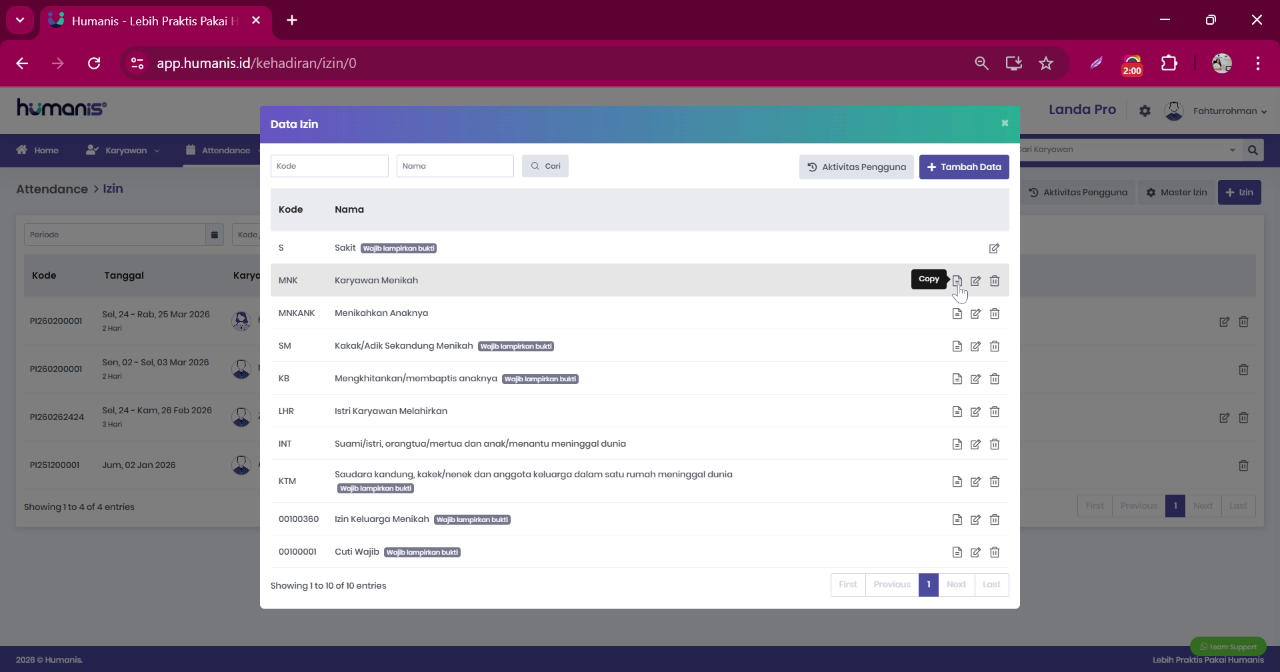Screen dimensions: 1280x672
Task: Delete the PI251200001 attendance row
Action: click(1243, 466)
